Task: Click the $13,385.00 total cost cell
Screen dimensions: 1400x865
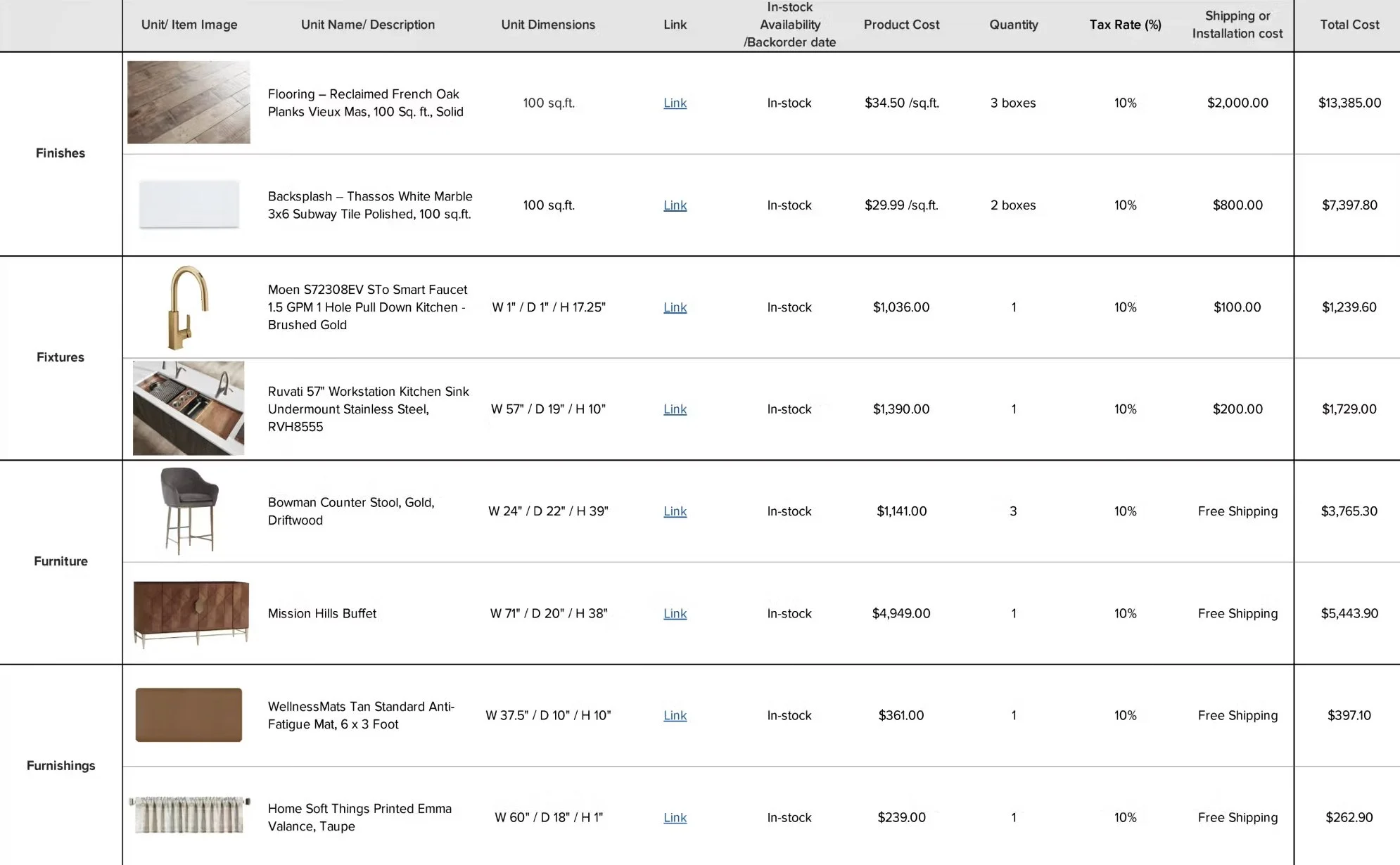Action: pyautogui.click(x=1349, y=103)
